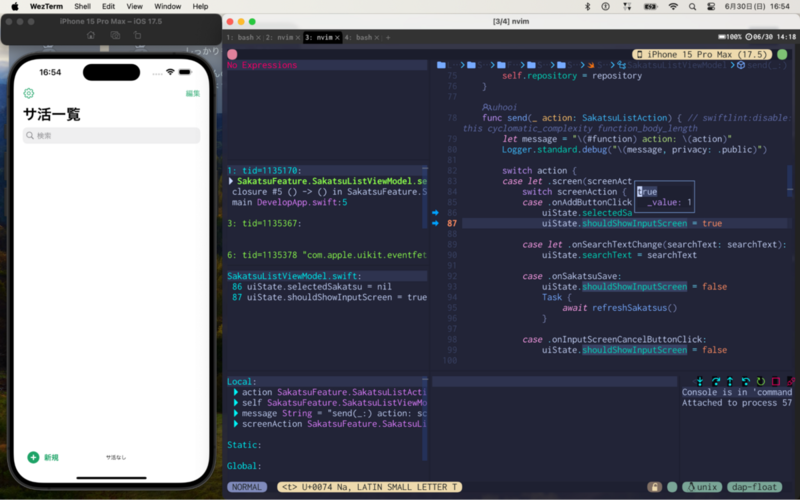Tap the Simulator home button icon
The height and width of the screenshot is (500, 800).
click(x=91, y=35)
